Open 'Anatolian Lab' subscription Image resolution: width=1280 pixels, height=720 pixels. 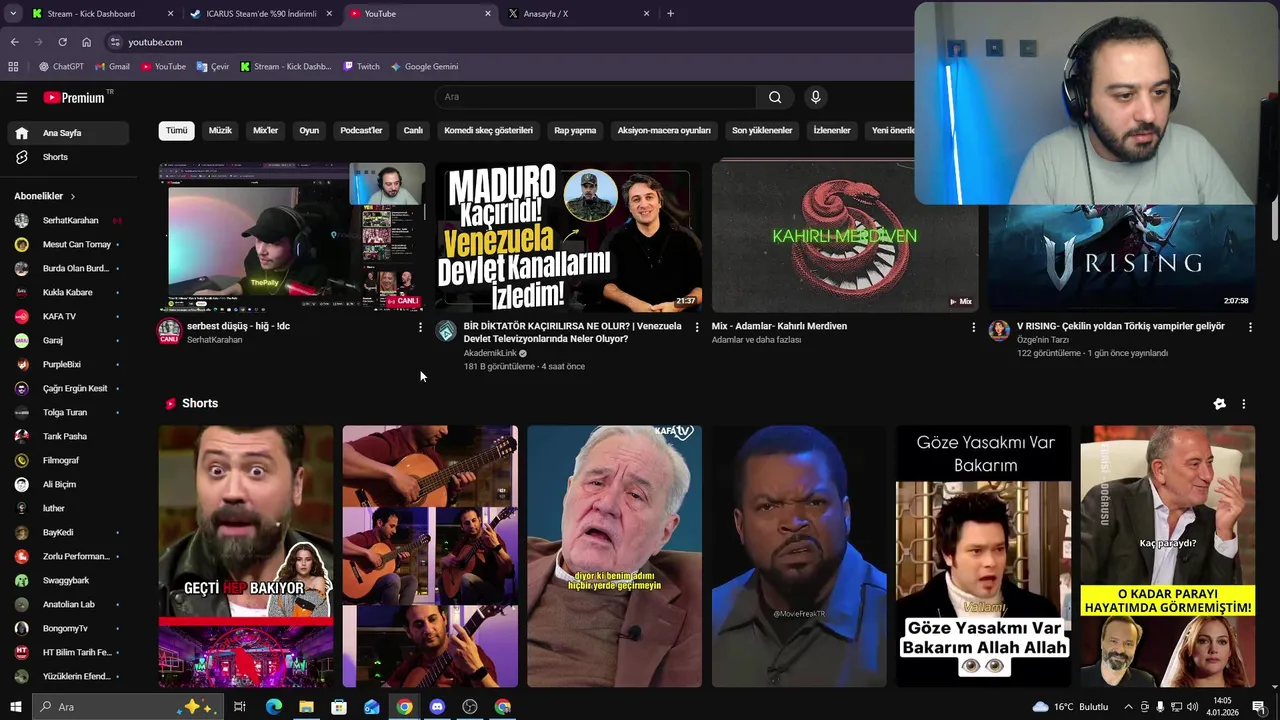click(66, 604)
